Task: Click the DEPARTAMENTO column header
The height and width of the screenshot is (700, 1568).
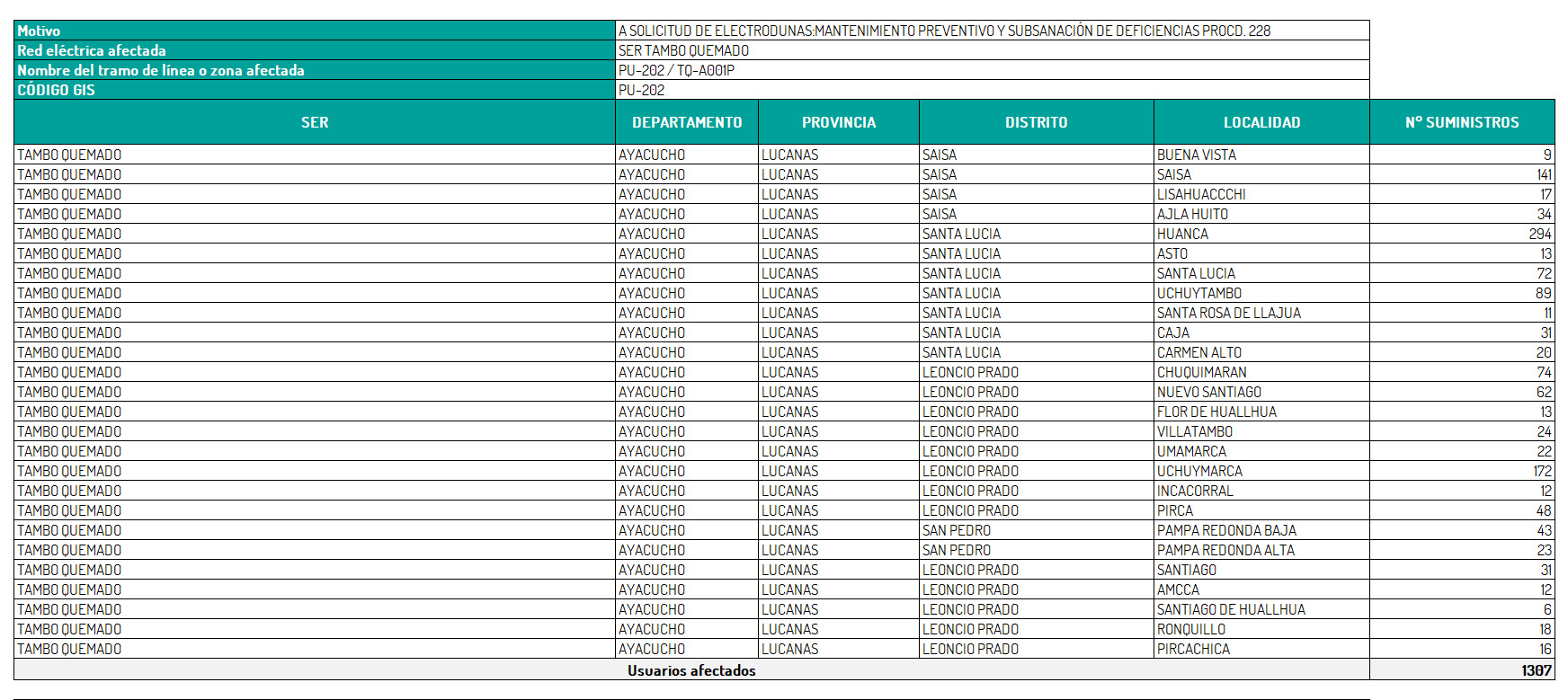Action: (x=687, y=122)
